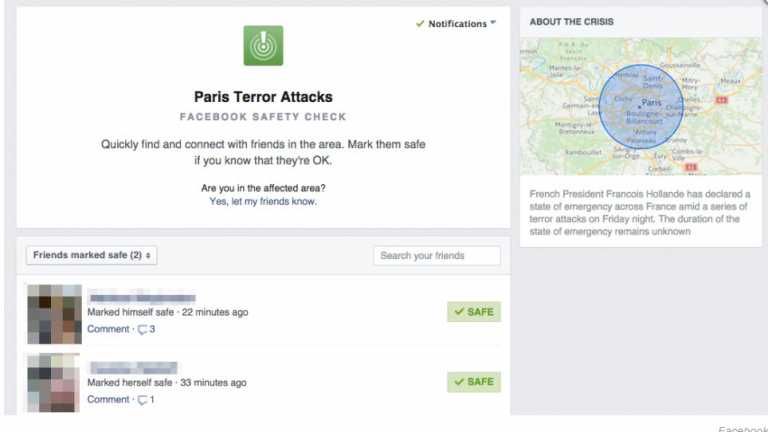Click the green Safety Check beacon icon
Screen dimensions: 768x432
(263, 46)
